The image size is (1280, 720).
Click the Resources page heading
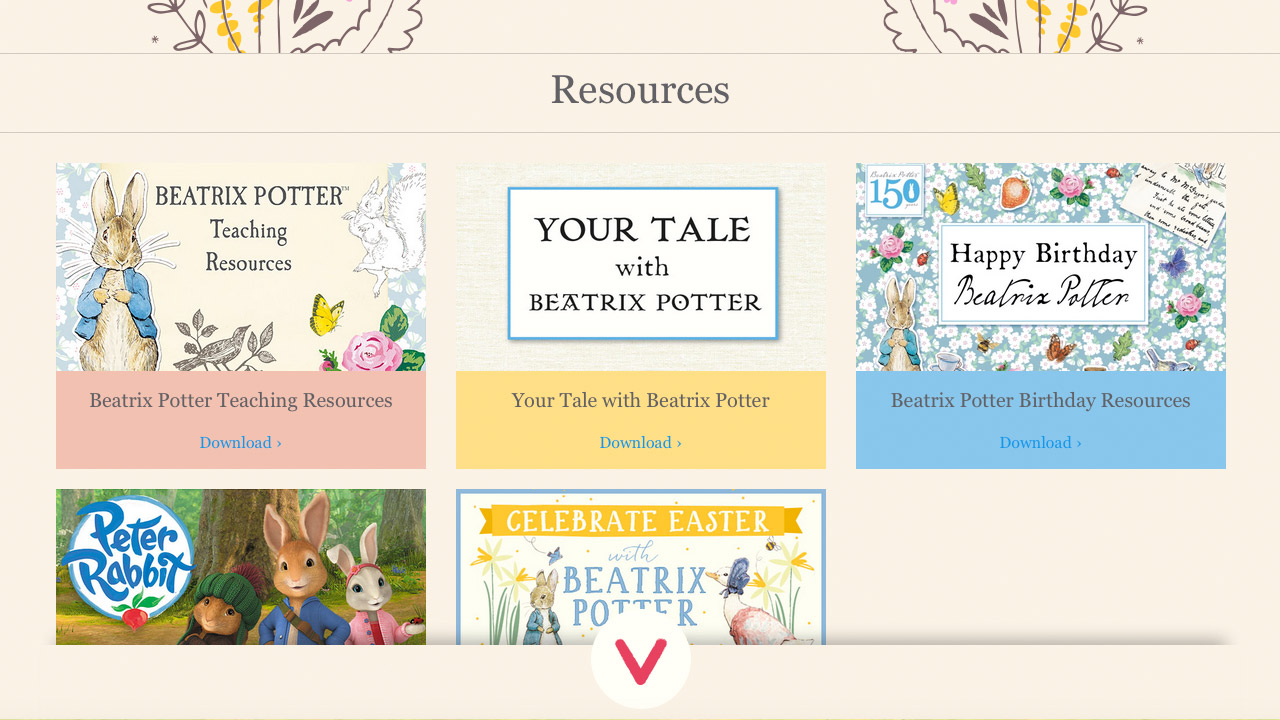click(x=640, y=90)
